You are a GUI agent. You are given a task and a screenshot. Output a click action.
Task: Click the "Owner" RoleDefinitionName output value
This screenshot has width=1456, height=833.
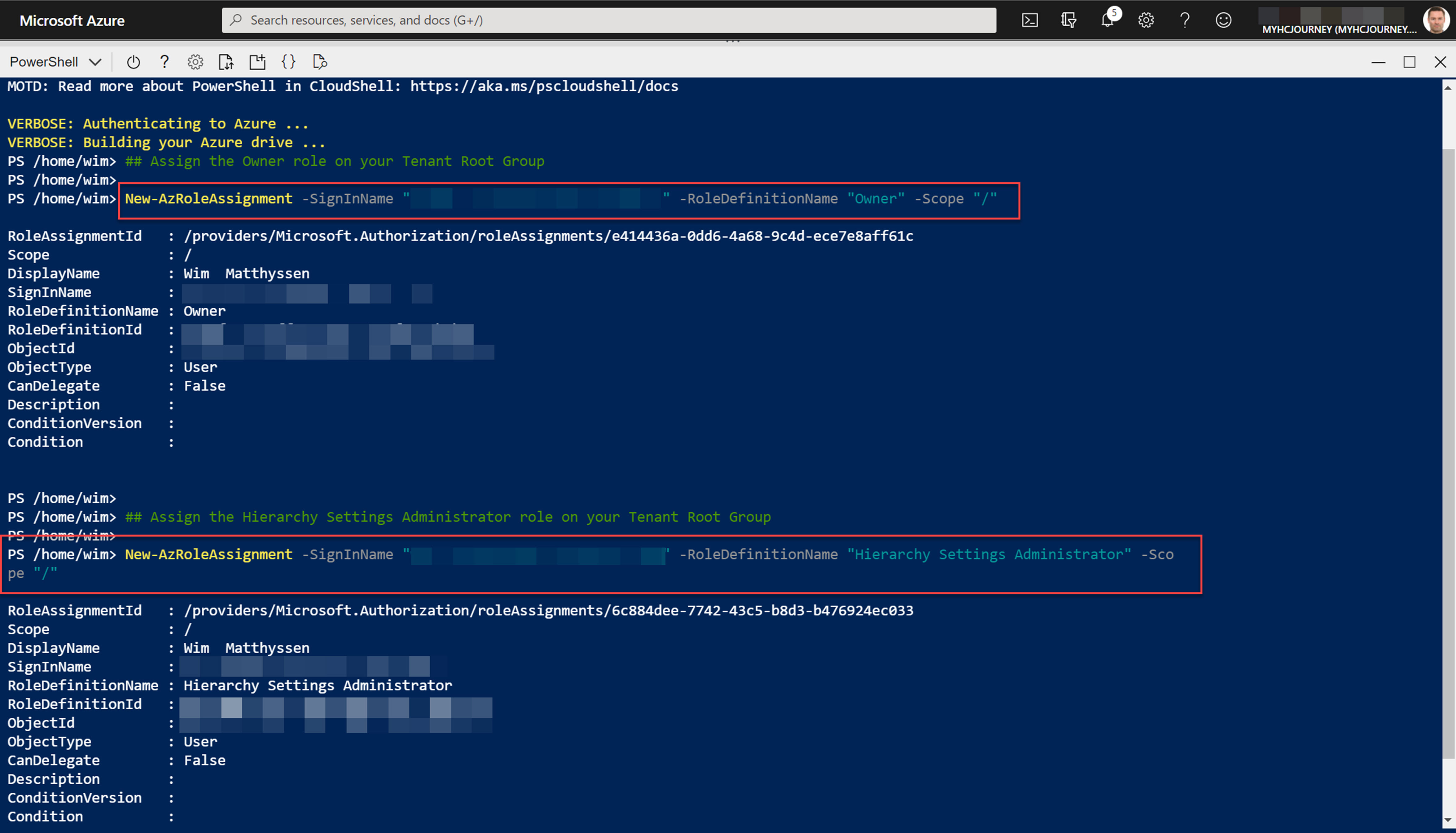[x=204, y=311]
